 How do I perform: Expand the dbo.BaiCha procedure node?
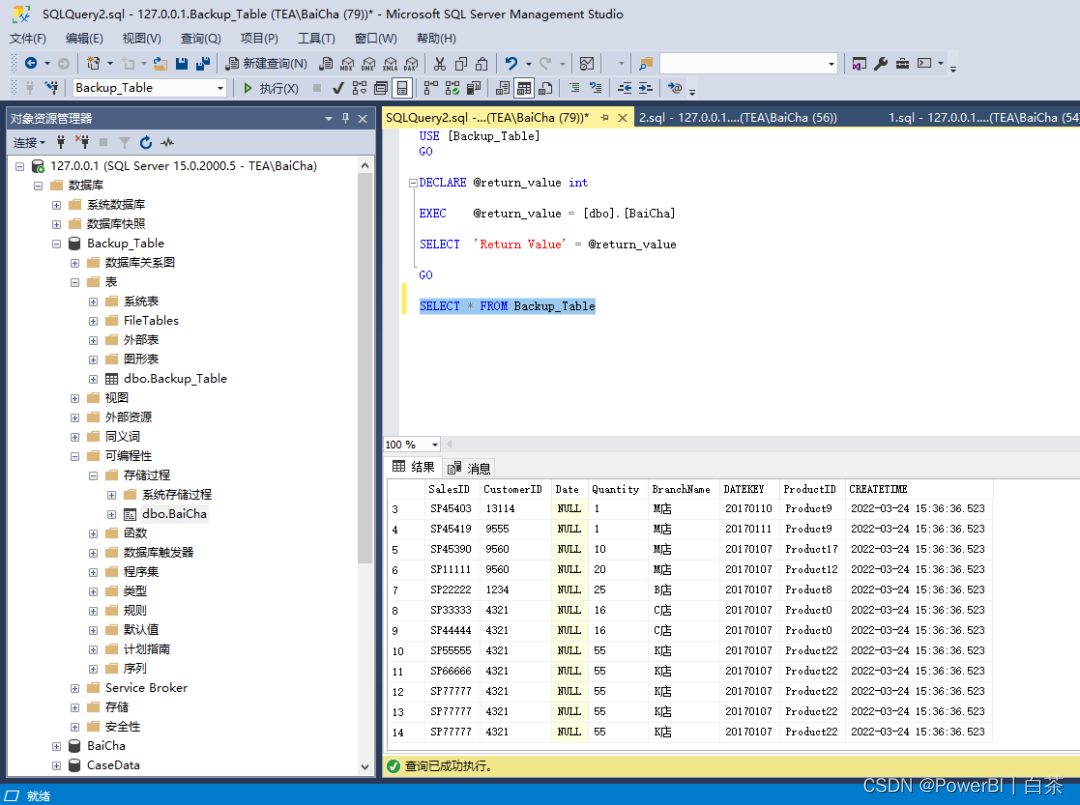pyautogui.click(x=112, y=514)
